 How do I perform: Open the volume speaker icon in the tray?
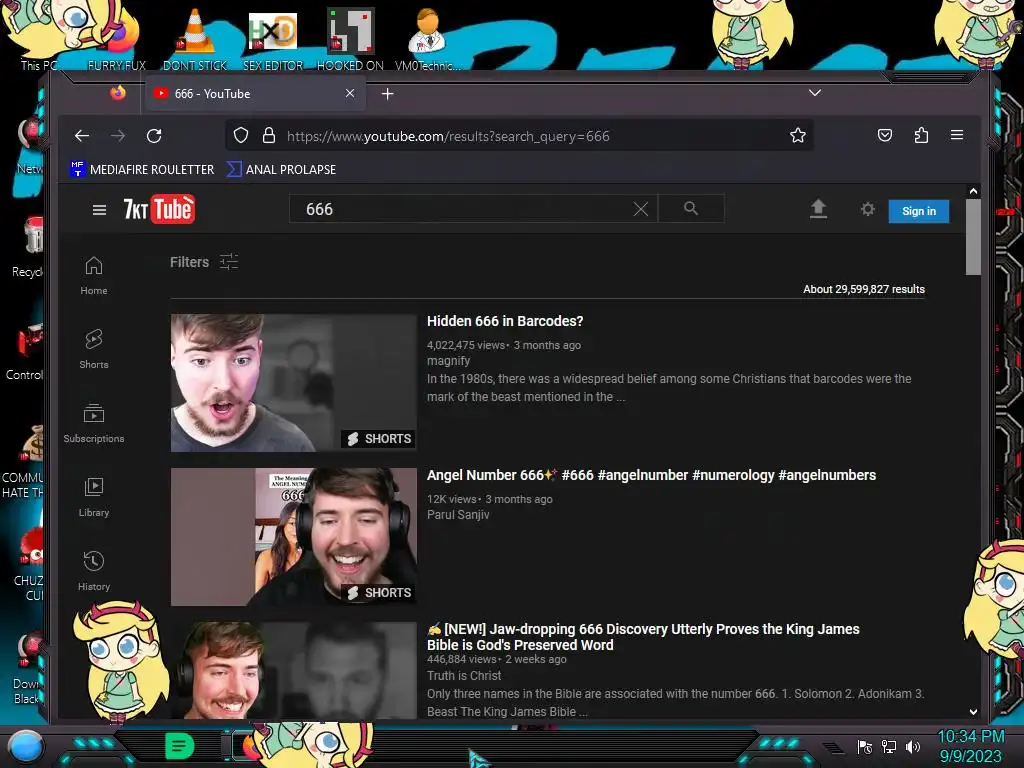click(913, 746)
